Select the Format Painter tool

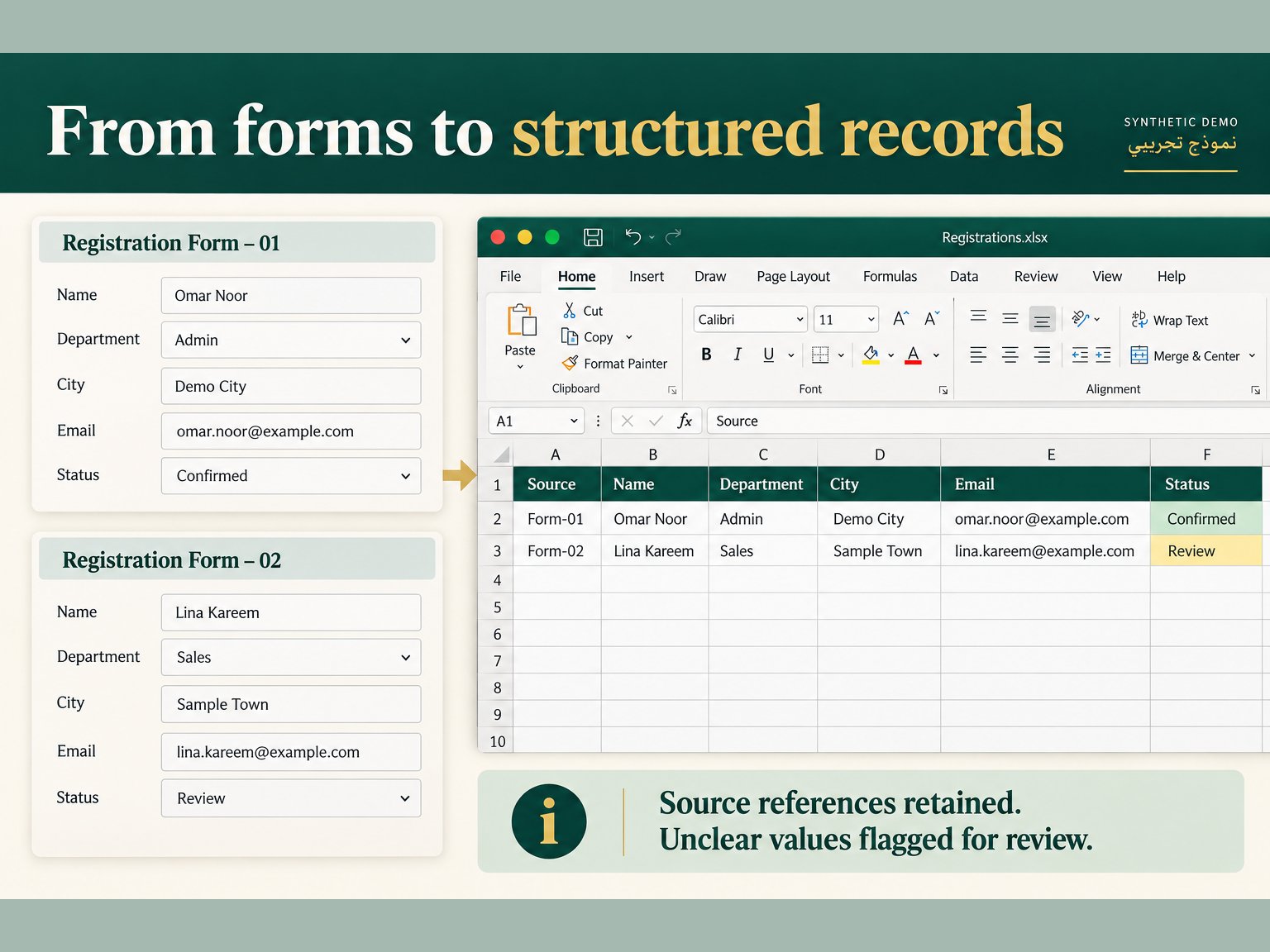click(x=614, y=363)
